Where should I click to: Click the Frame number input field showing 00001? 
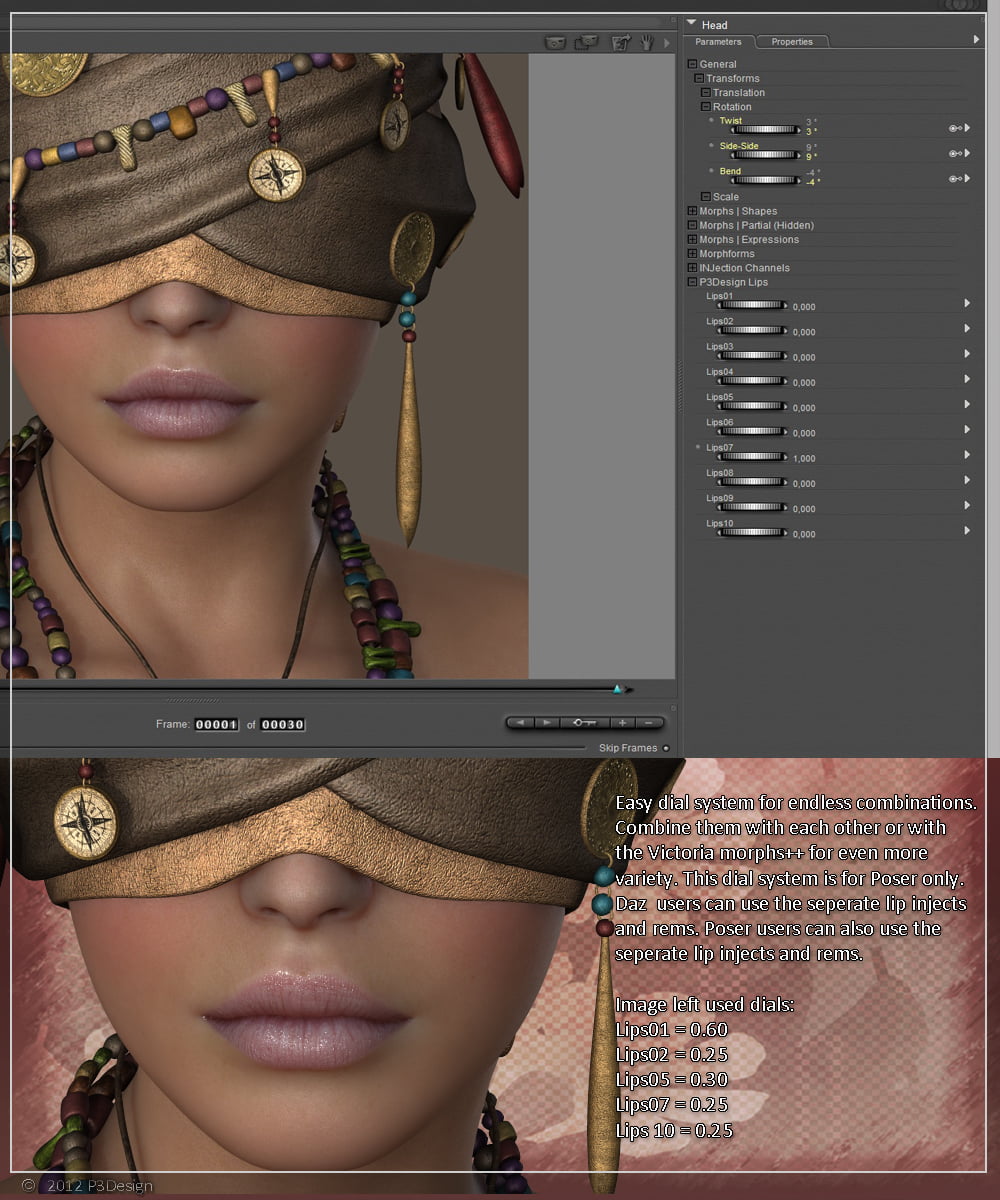pyautogui.click(x=216, y=724)
